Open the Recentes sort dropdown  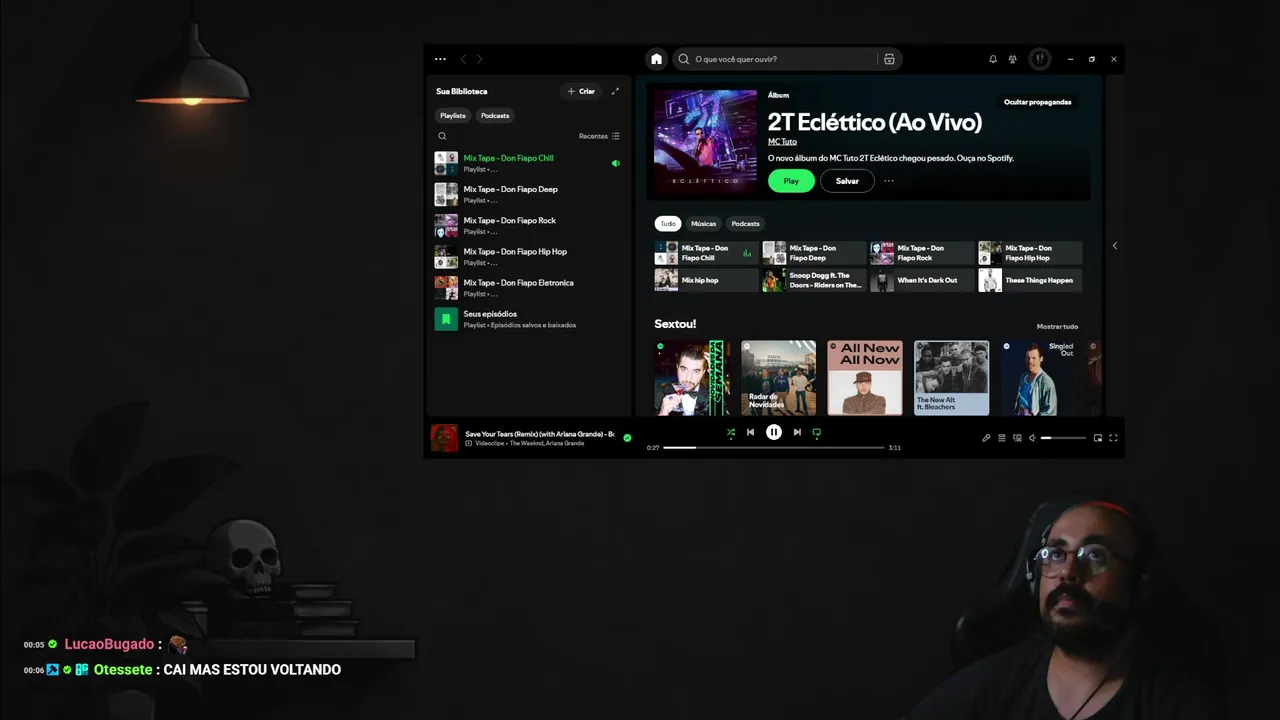[x=599, y=136]
